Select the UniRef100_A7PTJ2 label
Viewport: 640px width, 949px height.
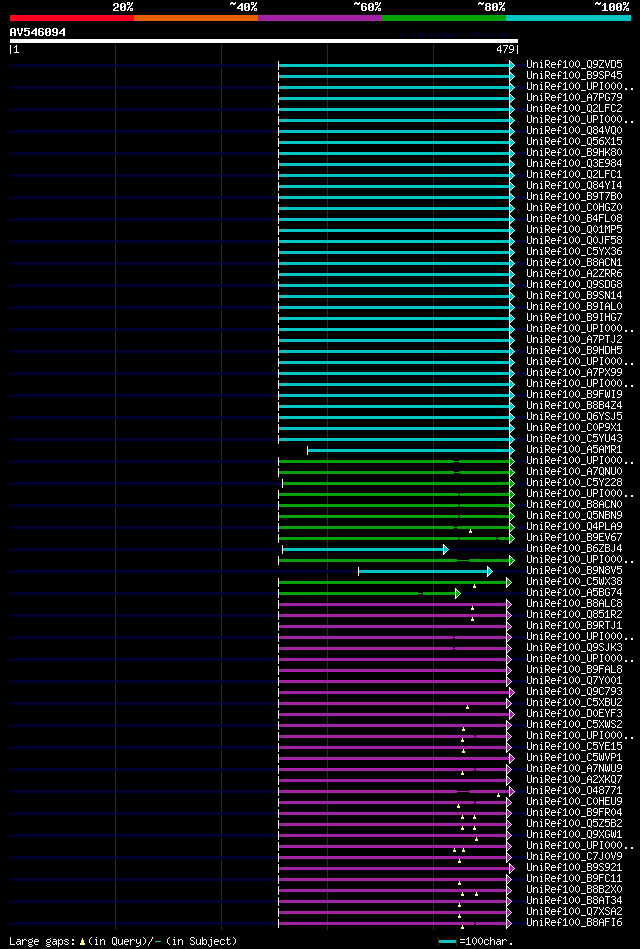(575, 340)
